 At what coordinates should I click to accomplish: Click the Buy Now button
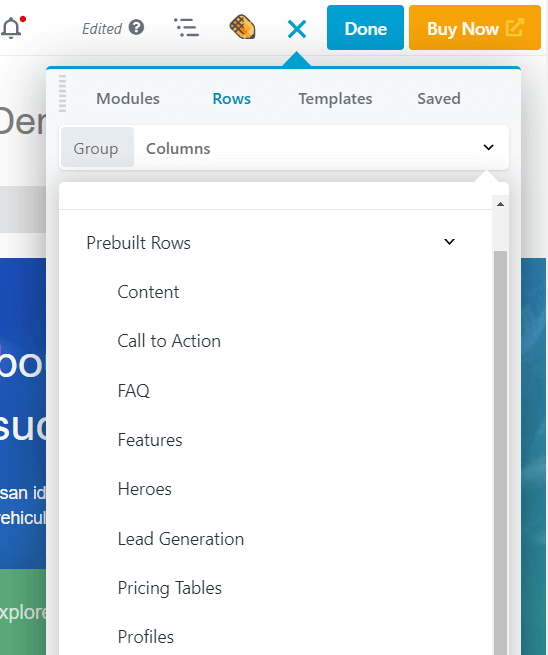(475, 28)
